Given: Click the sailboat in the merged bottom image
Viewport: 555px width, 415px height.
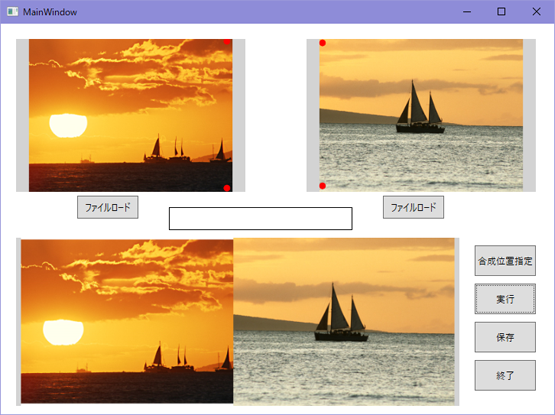Looking at the screenshot, I should [341, 313].
